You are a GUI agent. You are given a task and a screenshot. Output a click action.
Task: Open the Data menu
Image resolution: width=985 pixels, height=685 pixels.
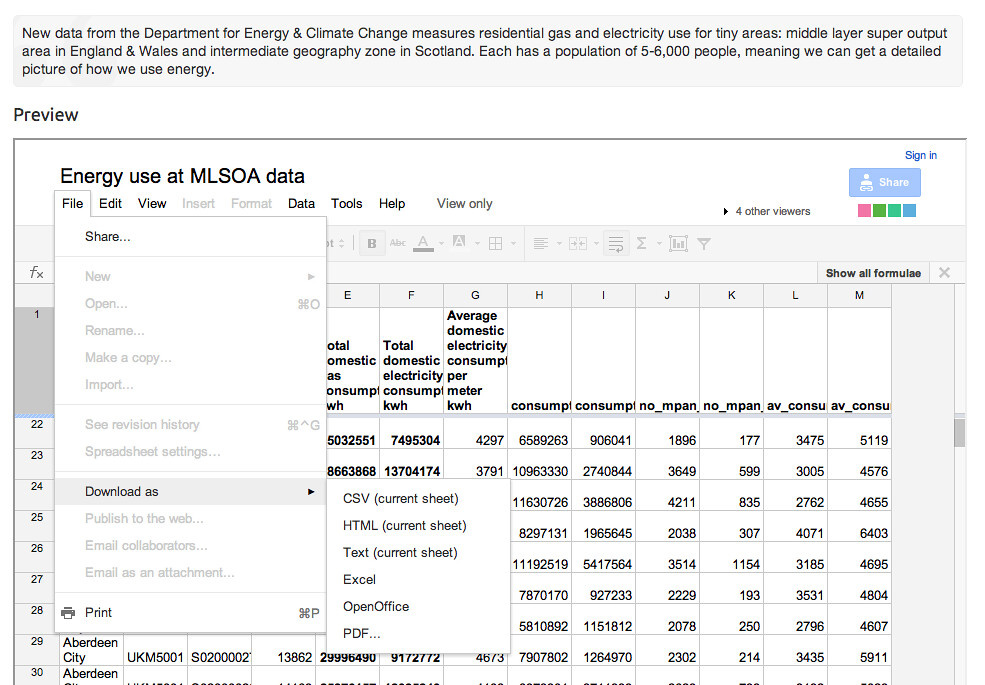301,203
